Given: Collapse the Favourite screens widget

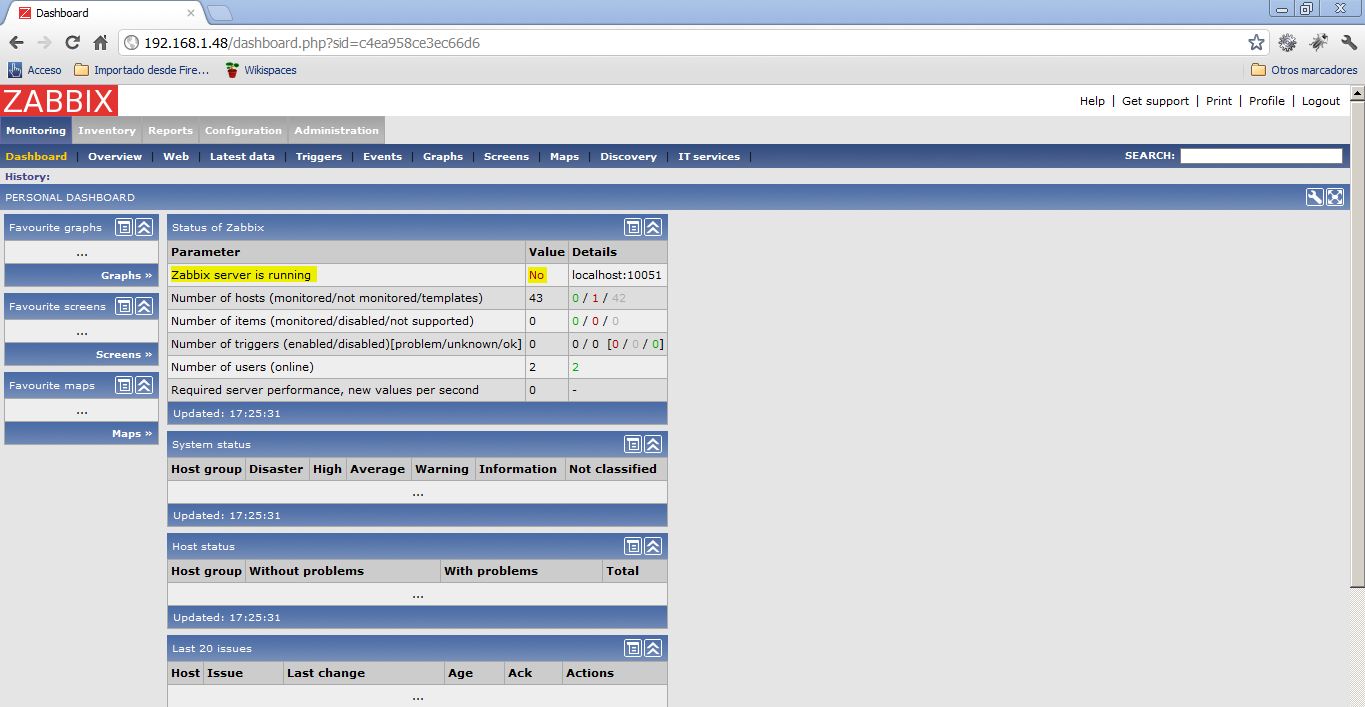Looking at the screenshot, I should coord(144,306).
